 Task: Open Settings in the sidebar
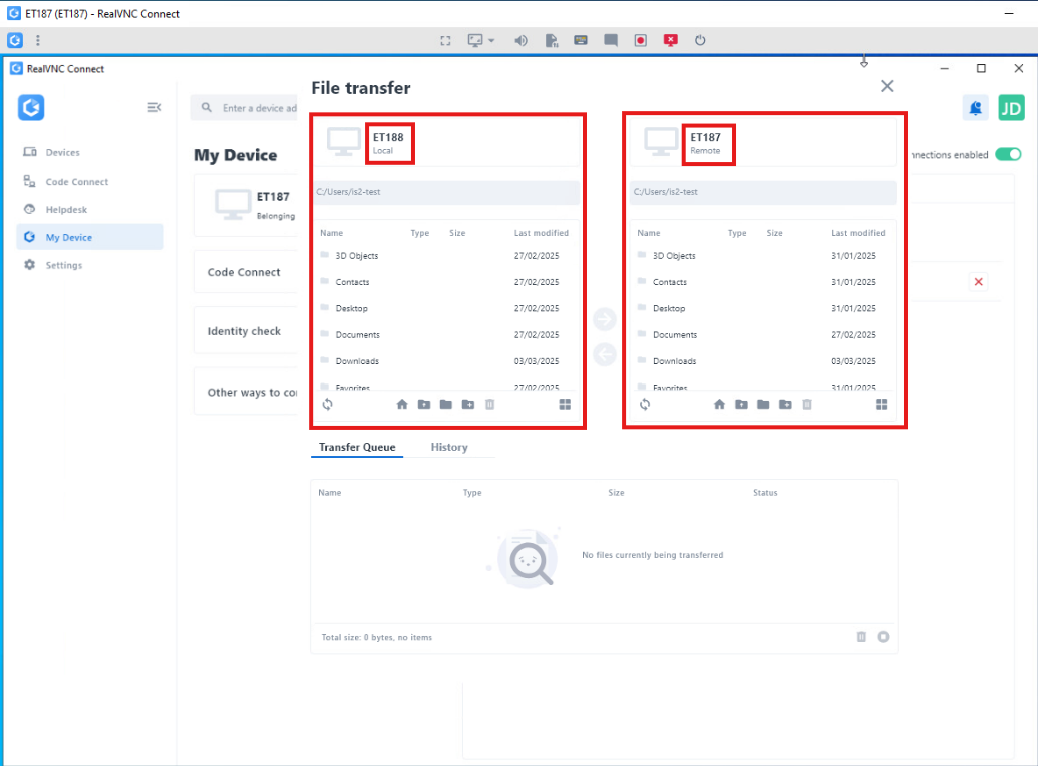89,265
